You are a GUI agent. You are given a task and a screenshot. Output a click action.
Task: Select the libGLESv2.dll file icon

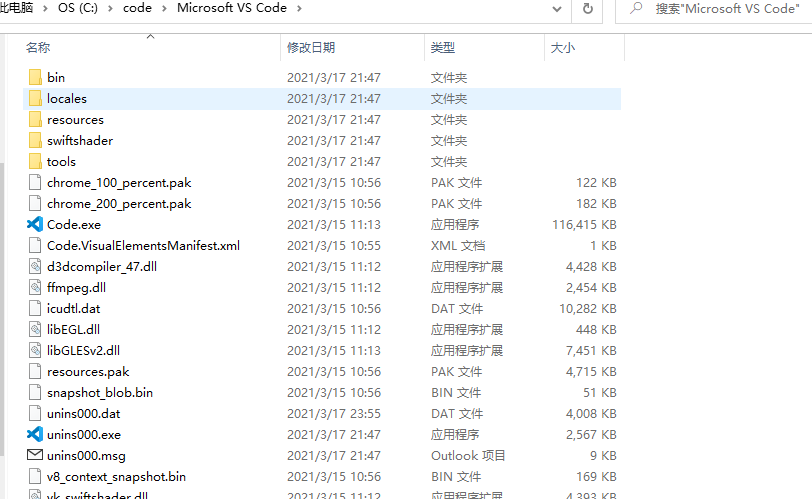35,350
